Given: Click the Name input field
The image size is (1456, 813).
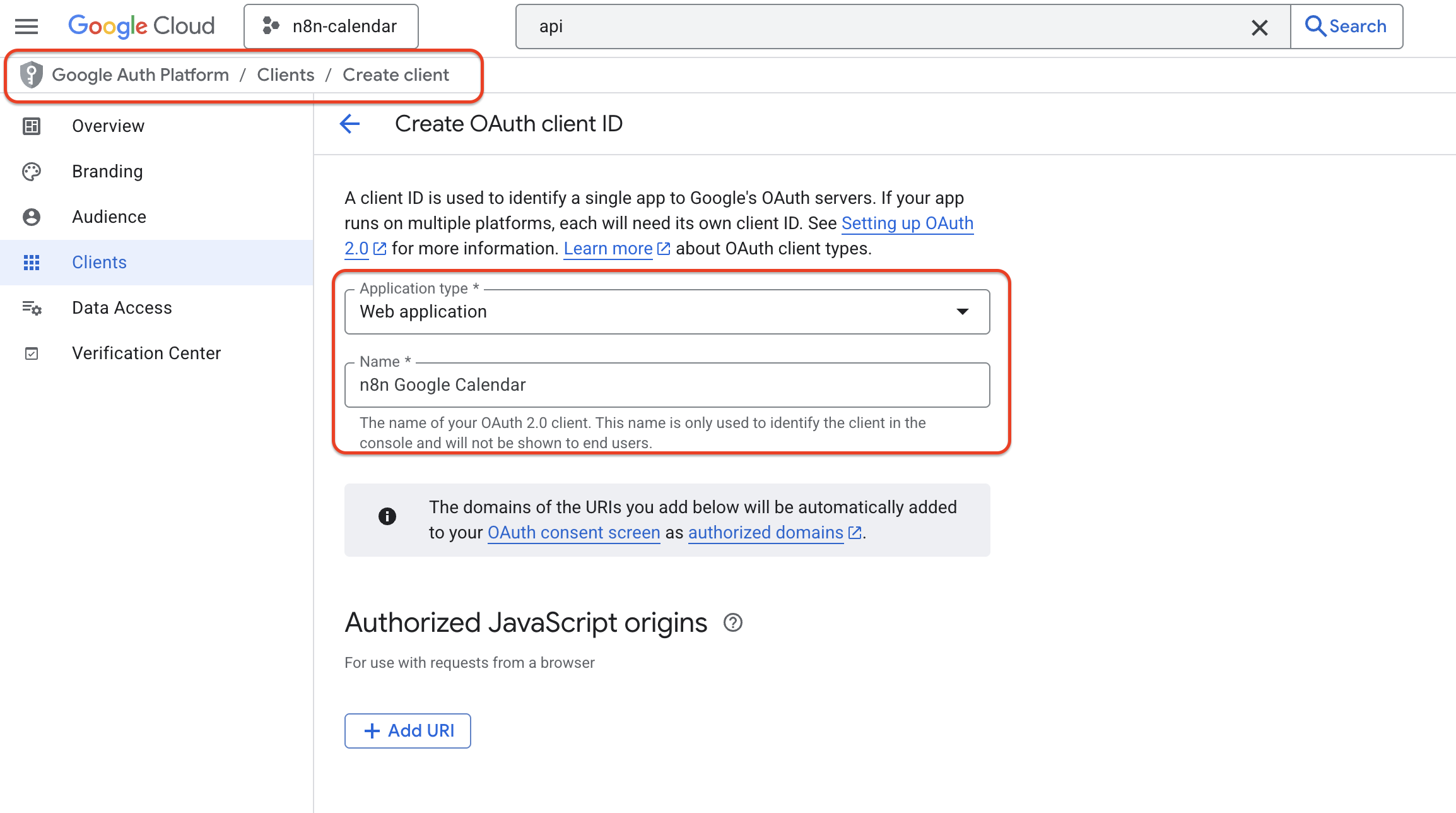Looking at the screenshot, I should pyautogui.click(x=667, y=385).
